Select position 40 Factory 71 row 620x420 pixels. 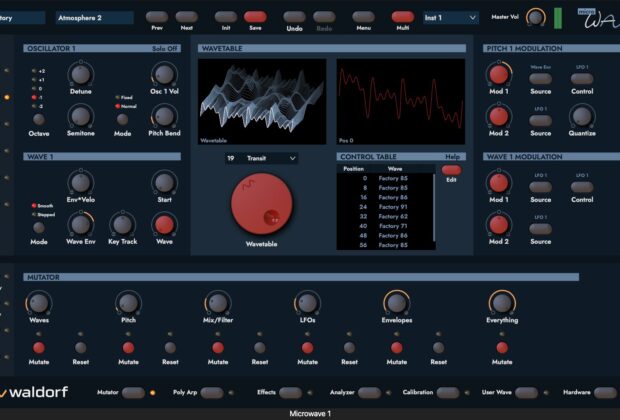pos(386,226)
